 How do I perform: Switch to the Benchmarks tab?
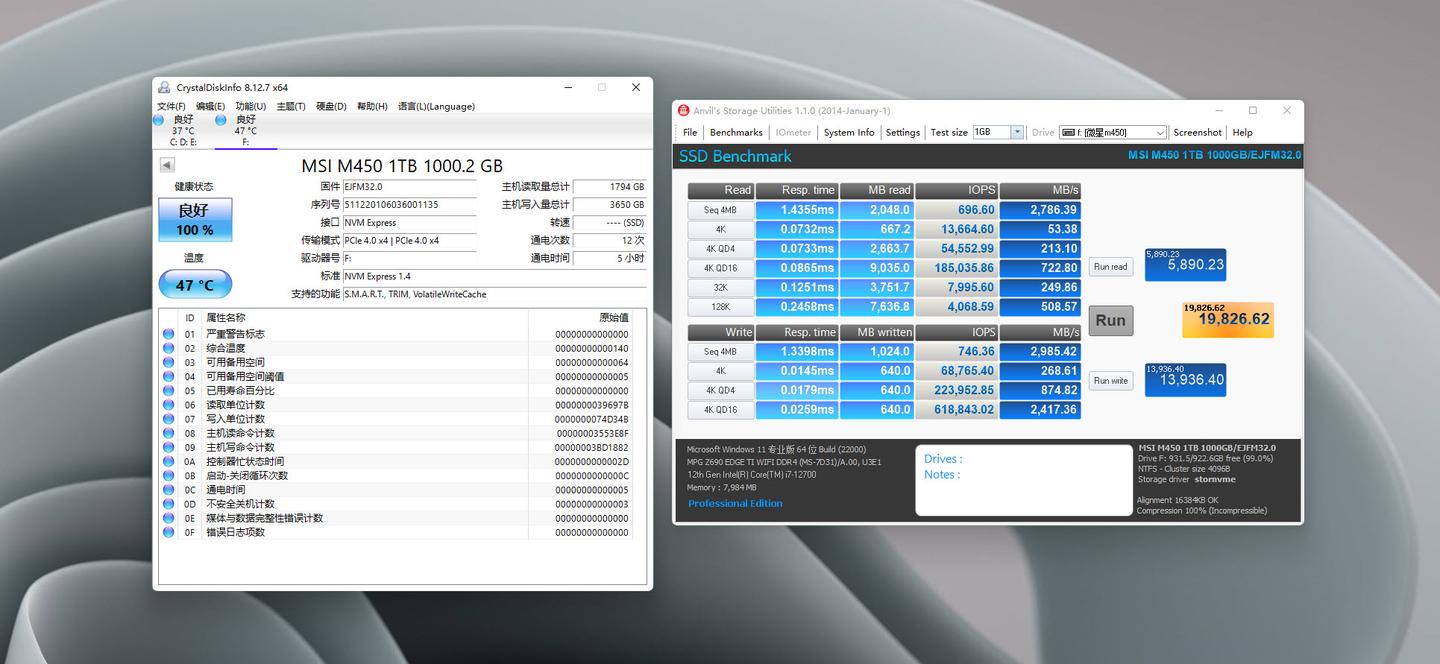pyautogui.click(x=735, y=132)
